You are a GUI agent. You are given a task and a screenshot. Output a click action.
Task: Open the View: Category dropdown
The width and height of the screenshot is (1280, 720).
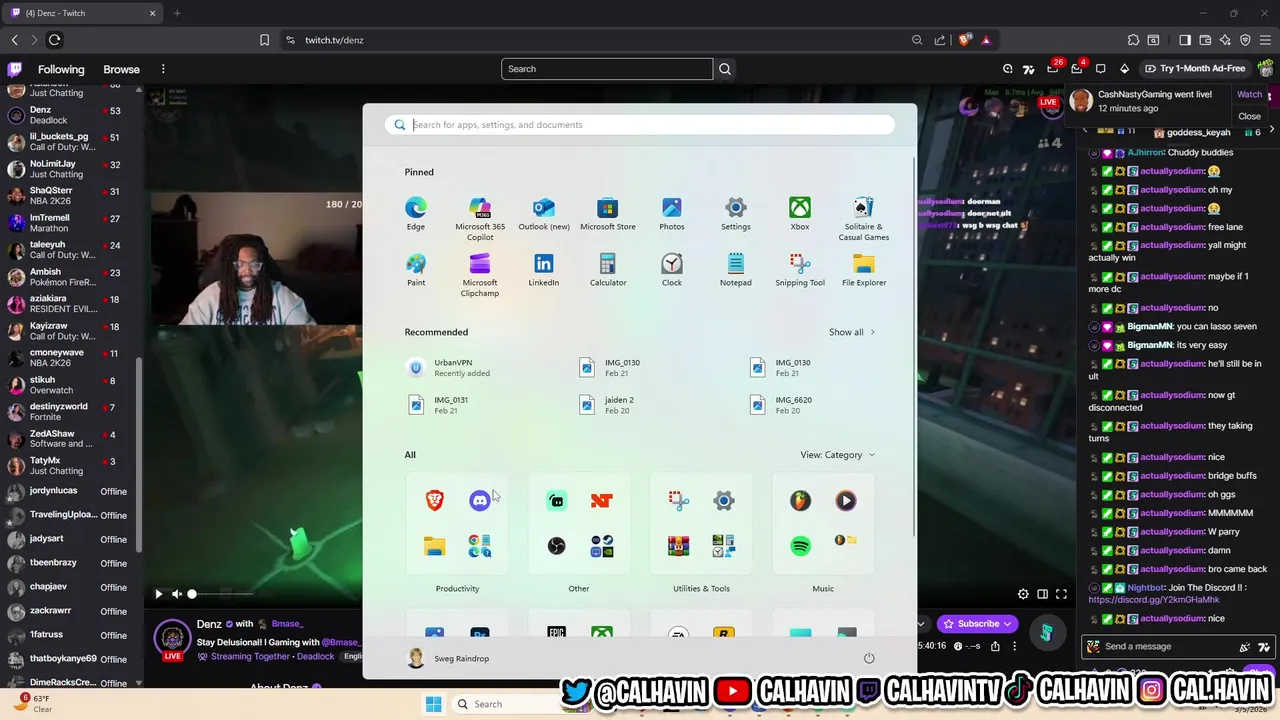tap(837, 455)
